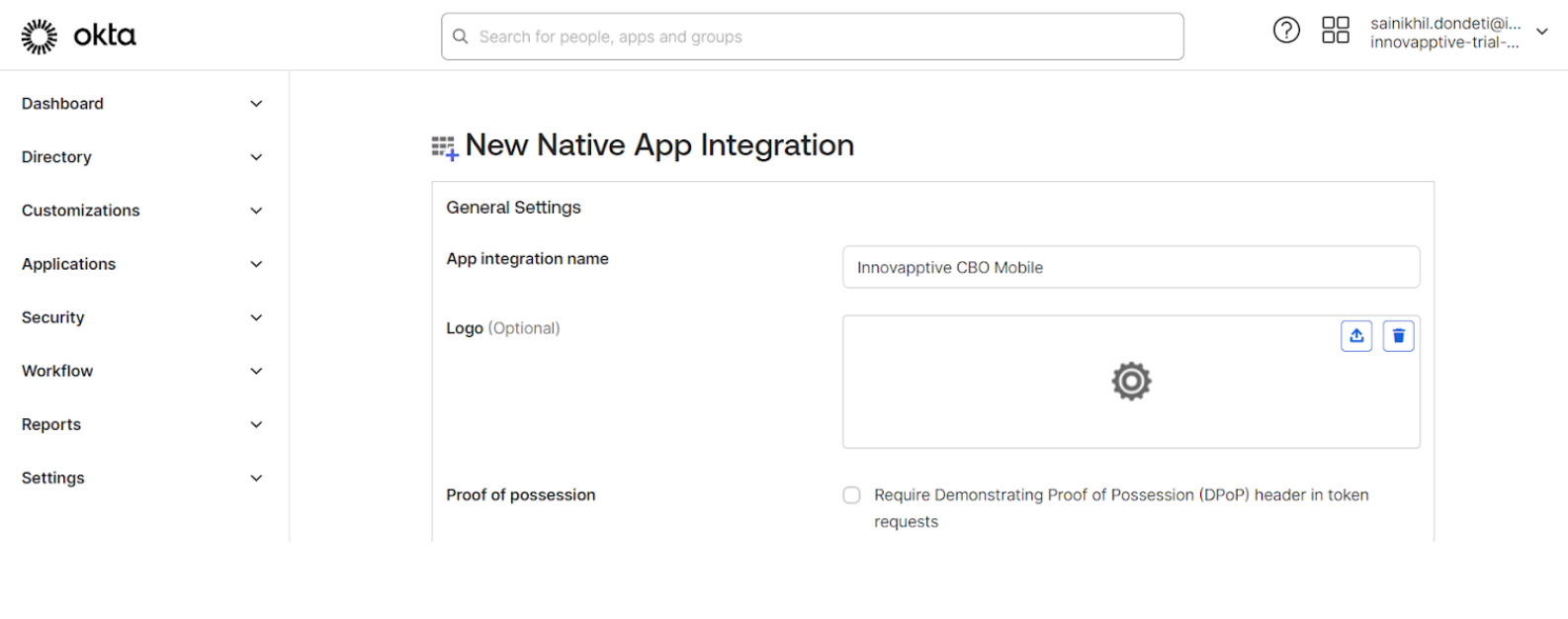Select Directory in the sidebar
The height and width of the screenshot is (619, 1568).
(56, 157)
